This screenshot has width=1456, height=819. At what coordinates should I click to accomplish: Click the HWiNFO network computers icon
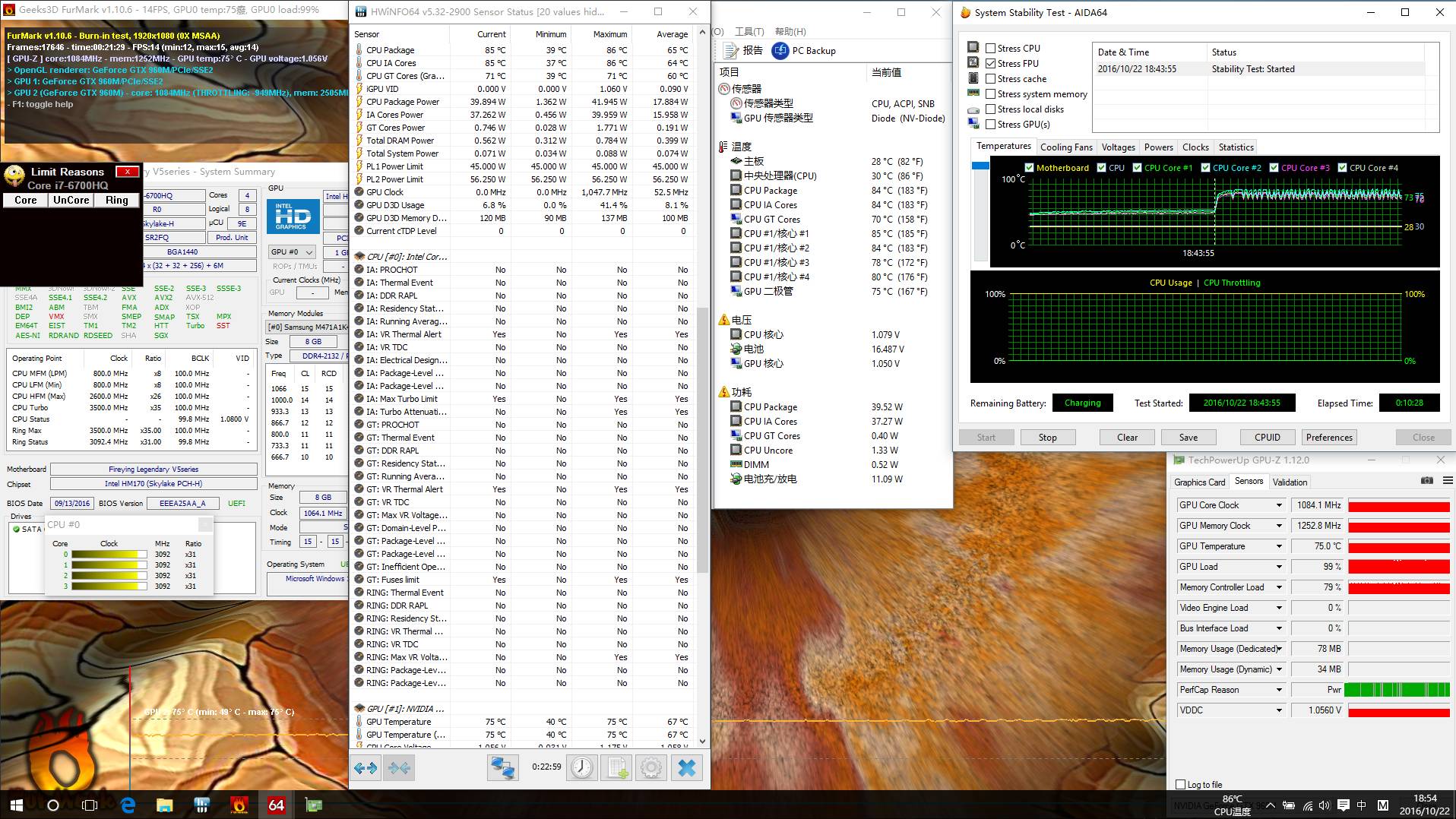[502, 768]
